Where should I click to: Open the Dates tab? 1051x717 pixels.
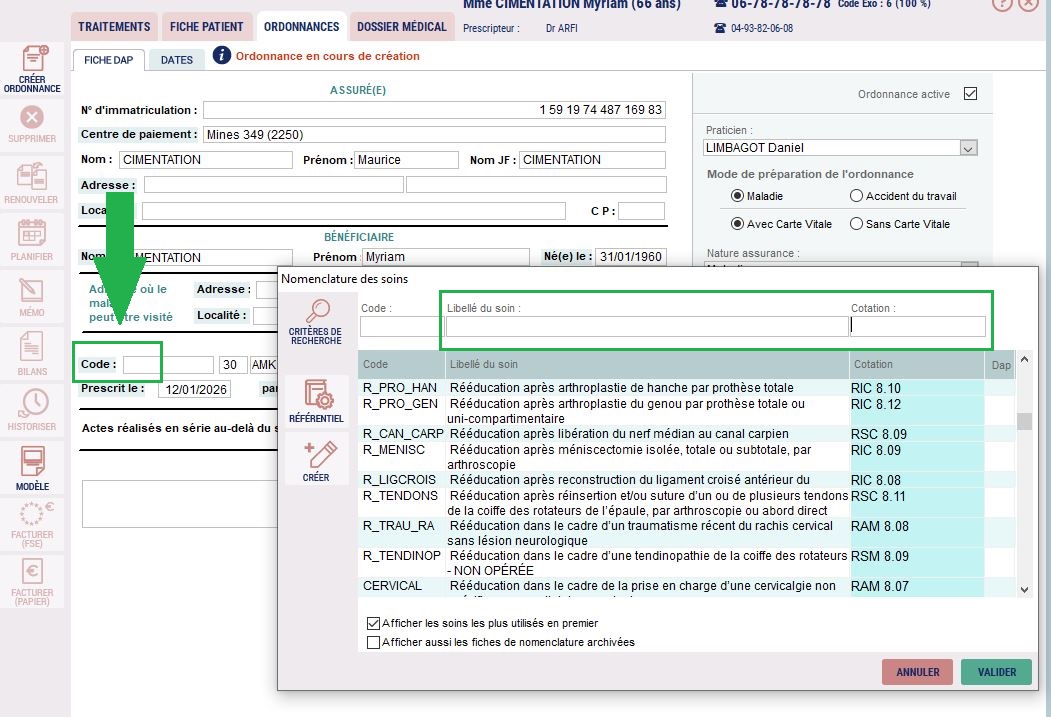coord(177,60)
